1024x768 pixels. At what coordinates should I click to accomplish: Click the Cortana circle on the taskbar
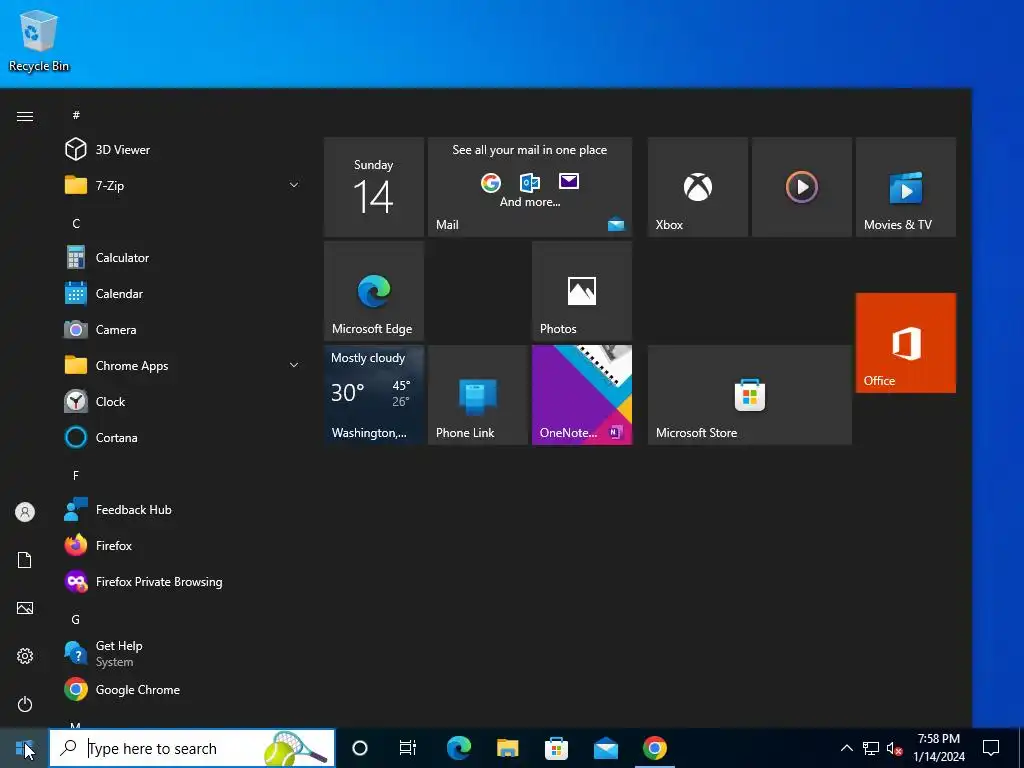point(360,748)
